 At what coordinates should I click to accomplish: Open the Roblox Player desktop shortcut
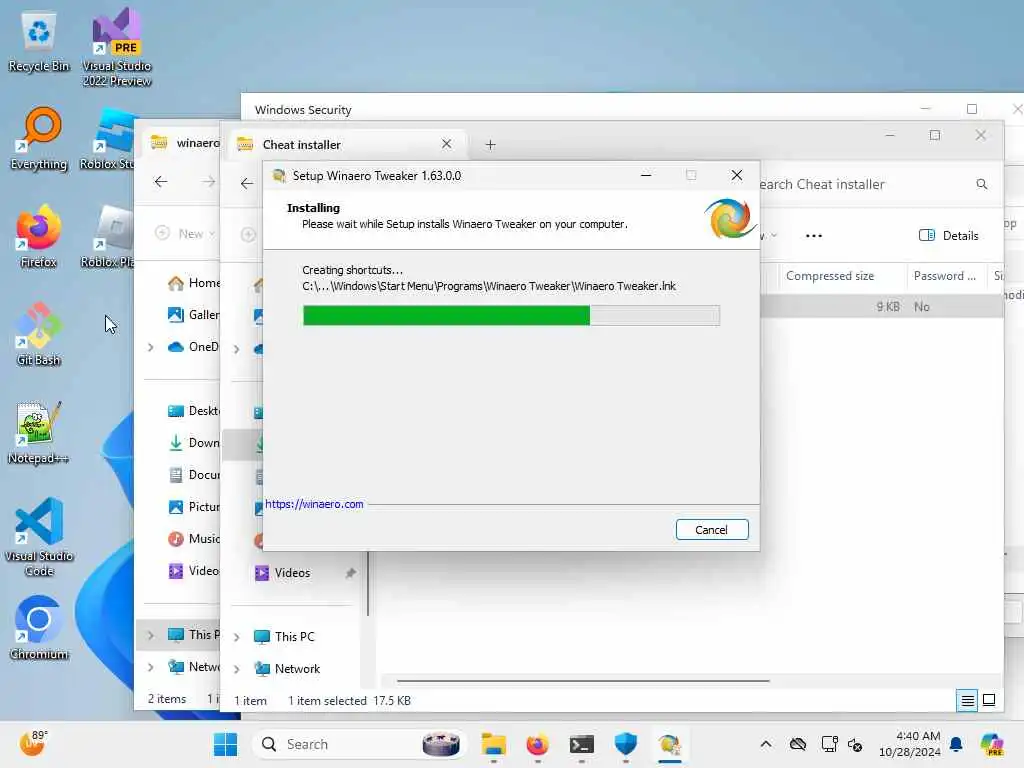click(108, 237)
